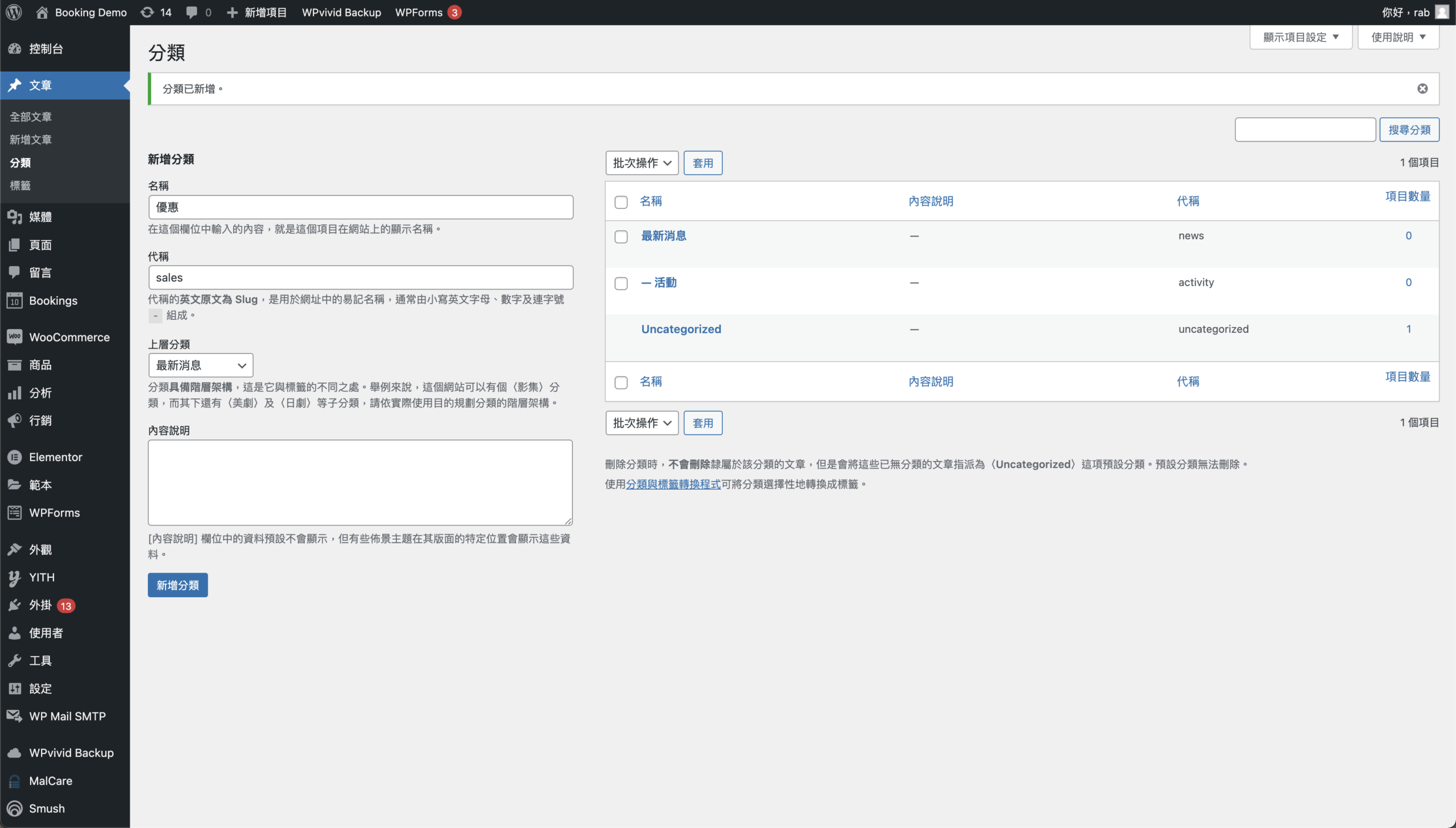
Task: Click the comments bubble icon in admin bar
Action: tap(192, 12)
